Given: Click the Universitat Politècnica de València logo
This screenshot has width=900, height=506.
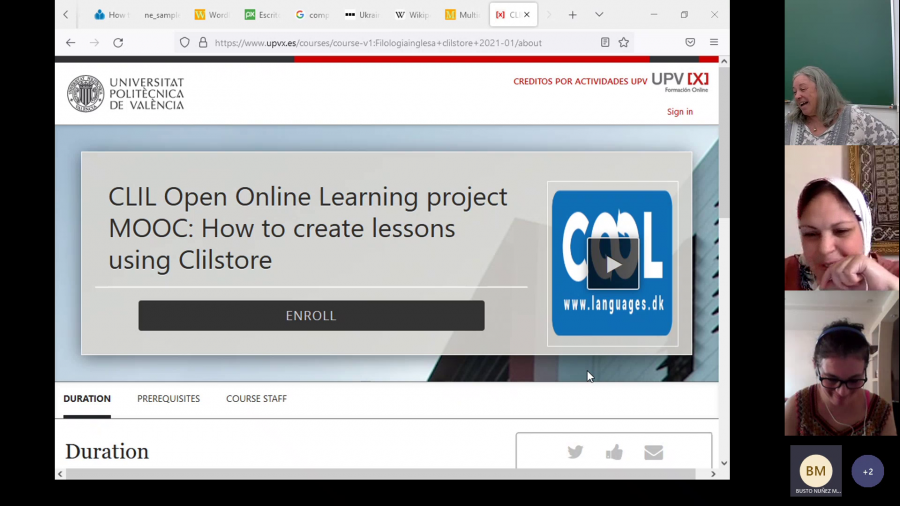Looking at the screenshot, I should pyautogui.click(x=126, y=94).
